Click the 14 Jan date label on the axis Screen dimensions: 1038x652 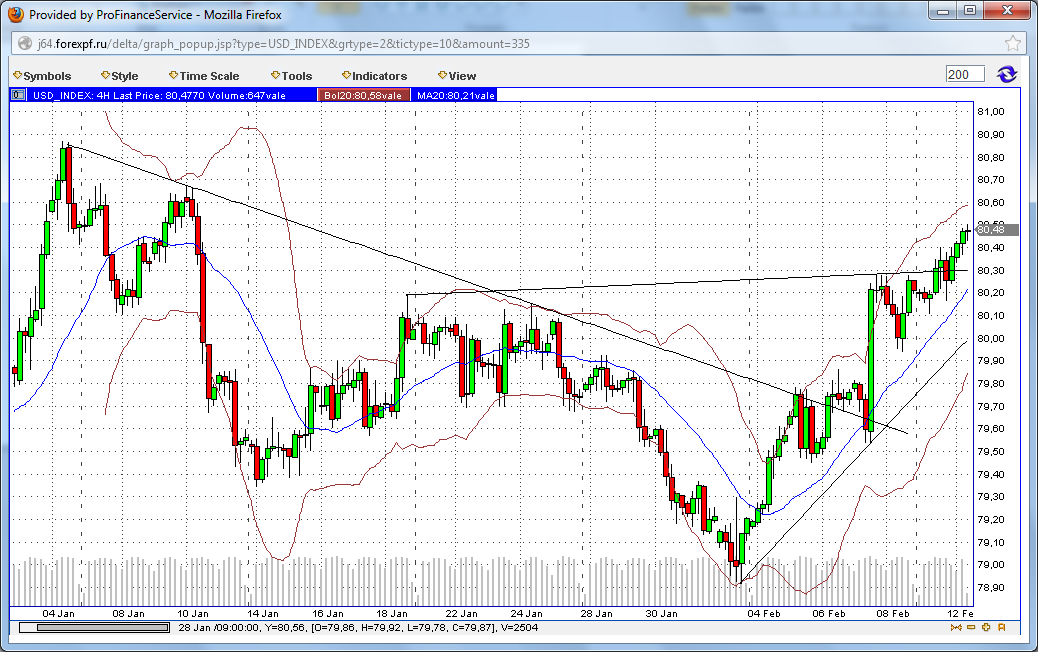coord(263,613)
